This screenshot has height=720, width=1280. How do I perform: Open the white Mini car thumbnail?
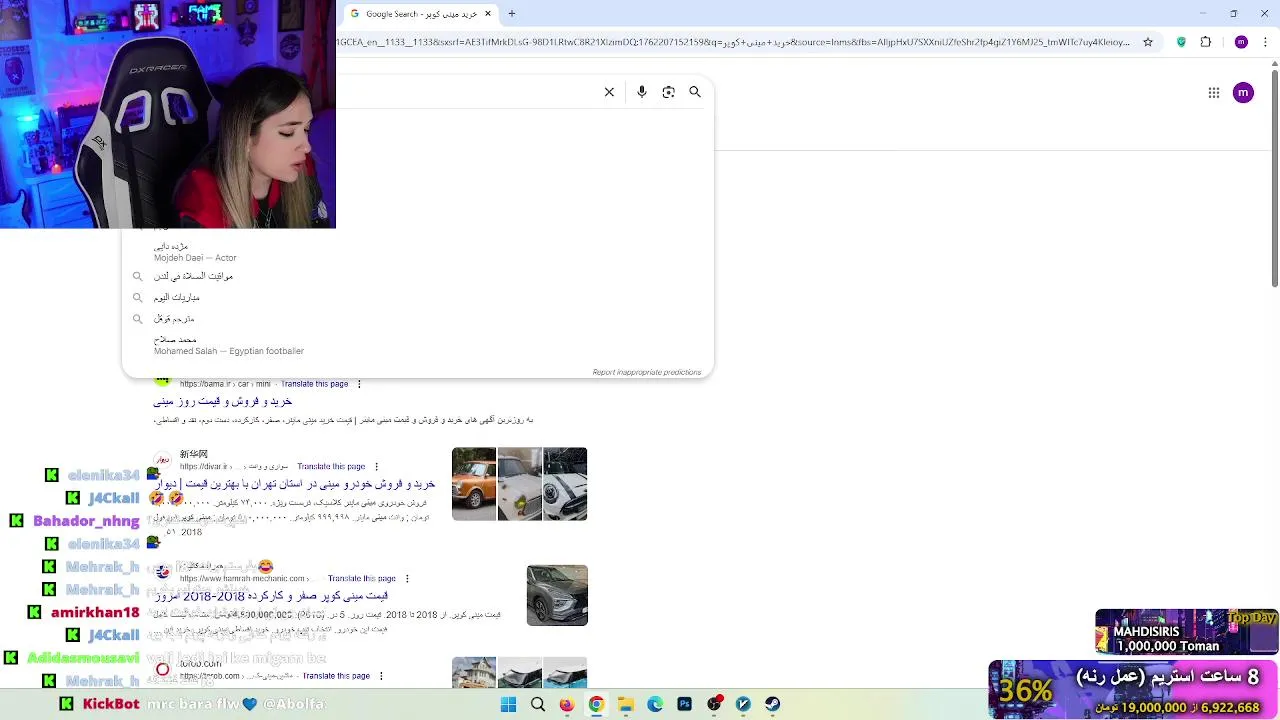click(x=520, y=484)
